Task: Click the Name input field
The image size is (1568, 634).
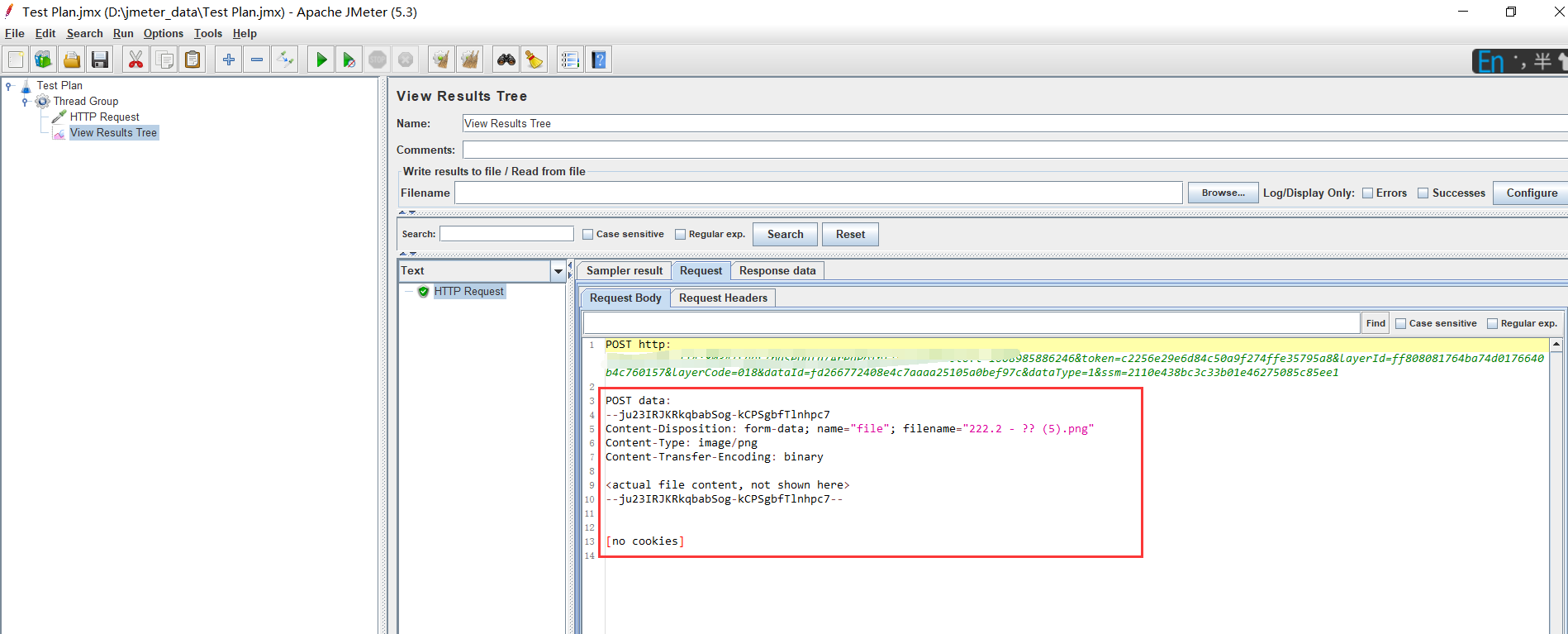Action: coord(1014,123)
